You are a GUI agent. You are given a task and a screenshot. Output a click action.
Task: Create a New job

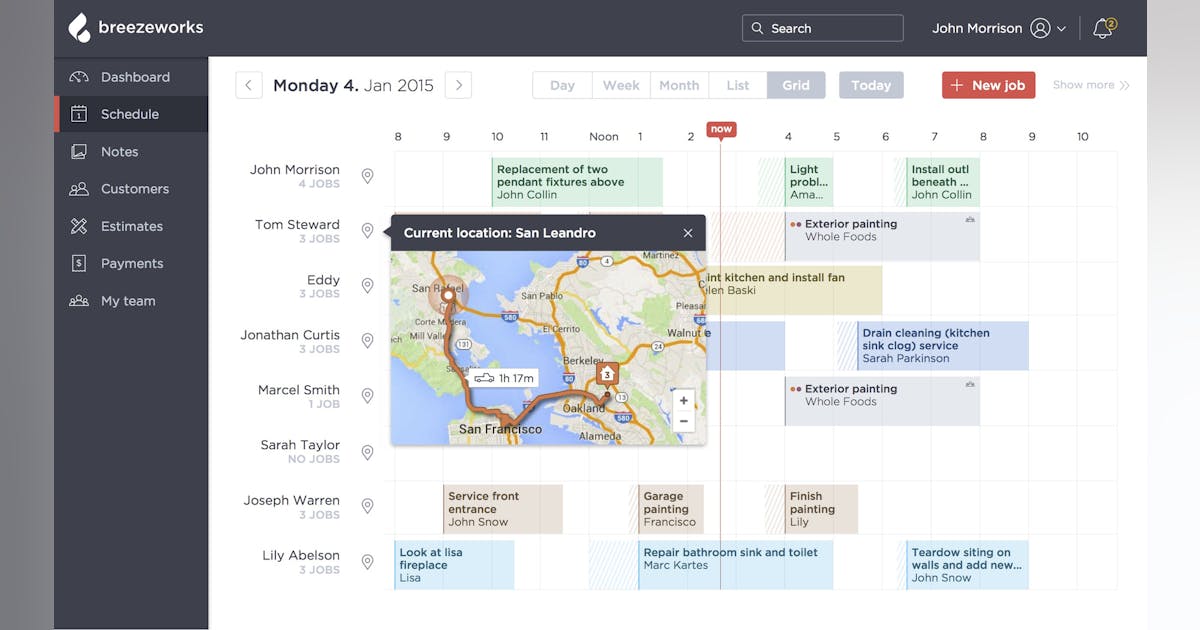[x=988, y=85]
